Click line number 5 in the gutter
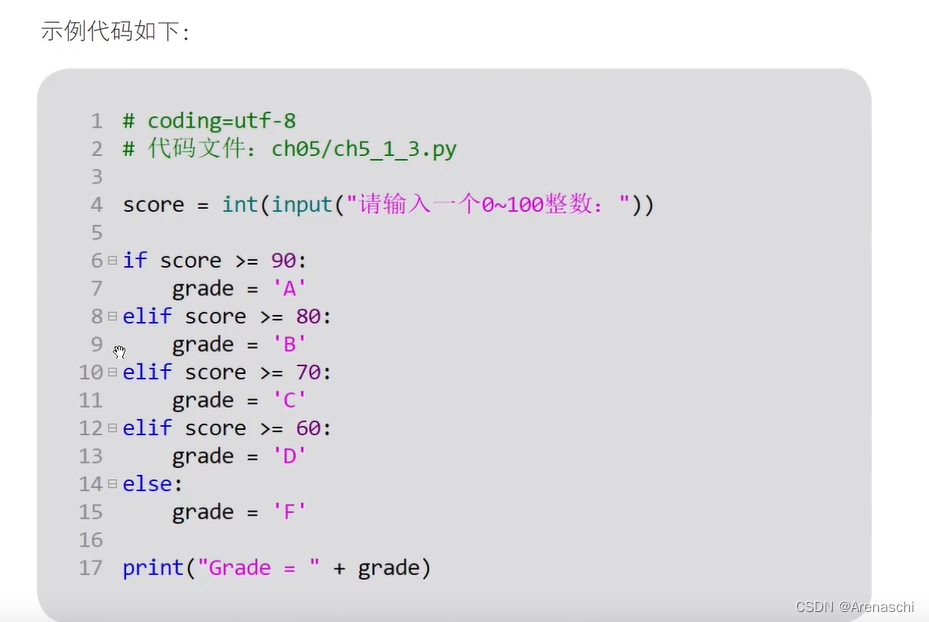This screenshot has width=929, height=622. click(x=97, y=233)
